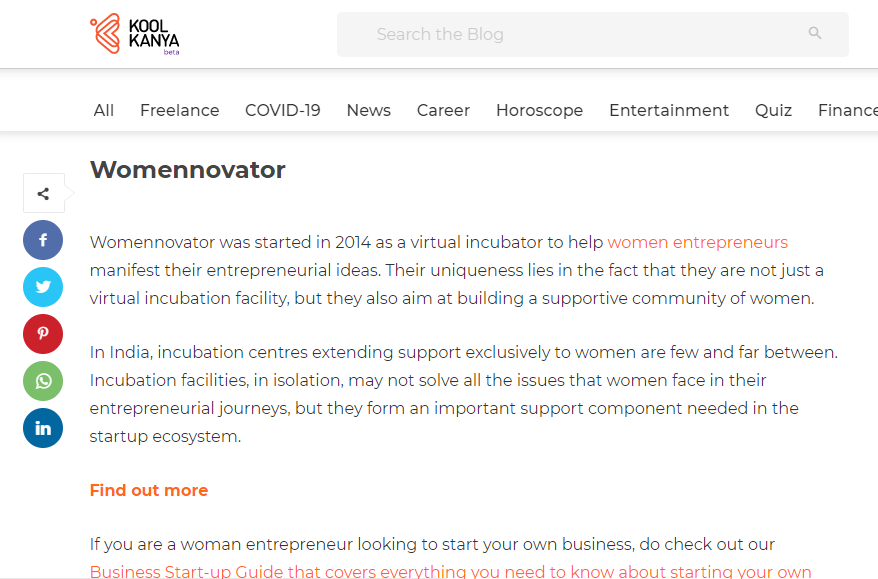Open the Quiz category
Screen dimensions: 878x579
[x=774, y=111]
